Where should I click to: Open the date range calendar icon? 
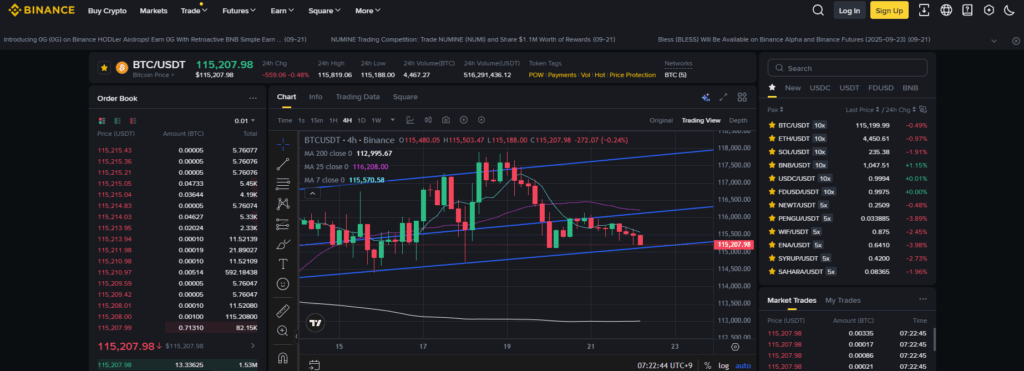coord(314,365)
